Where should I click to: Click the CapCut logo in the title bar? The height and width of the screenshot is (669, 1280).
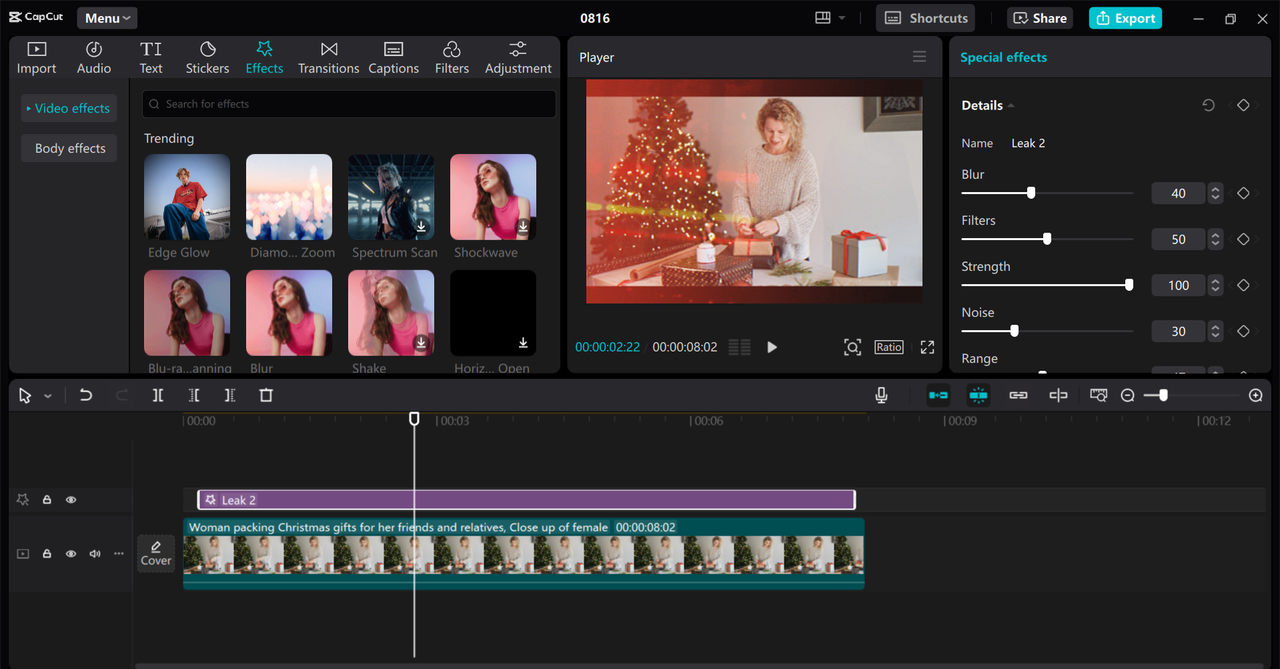[x=36, y=18]
